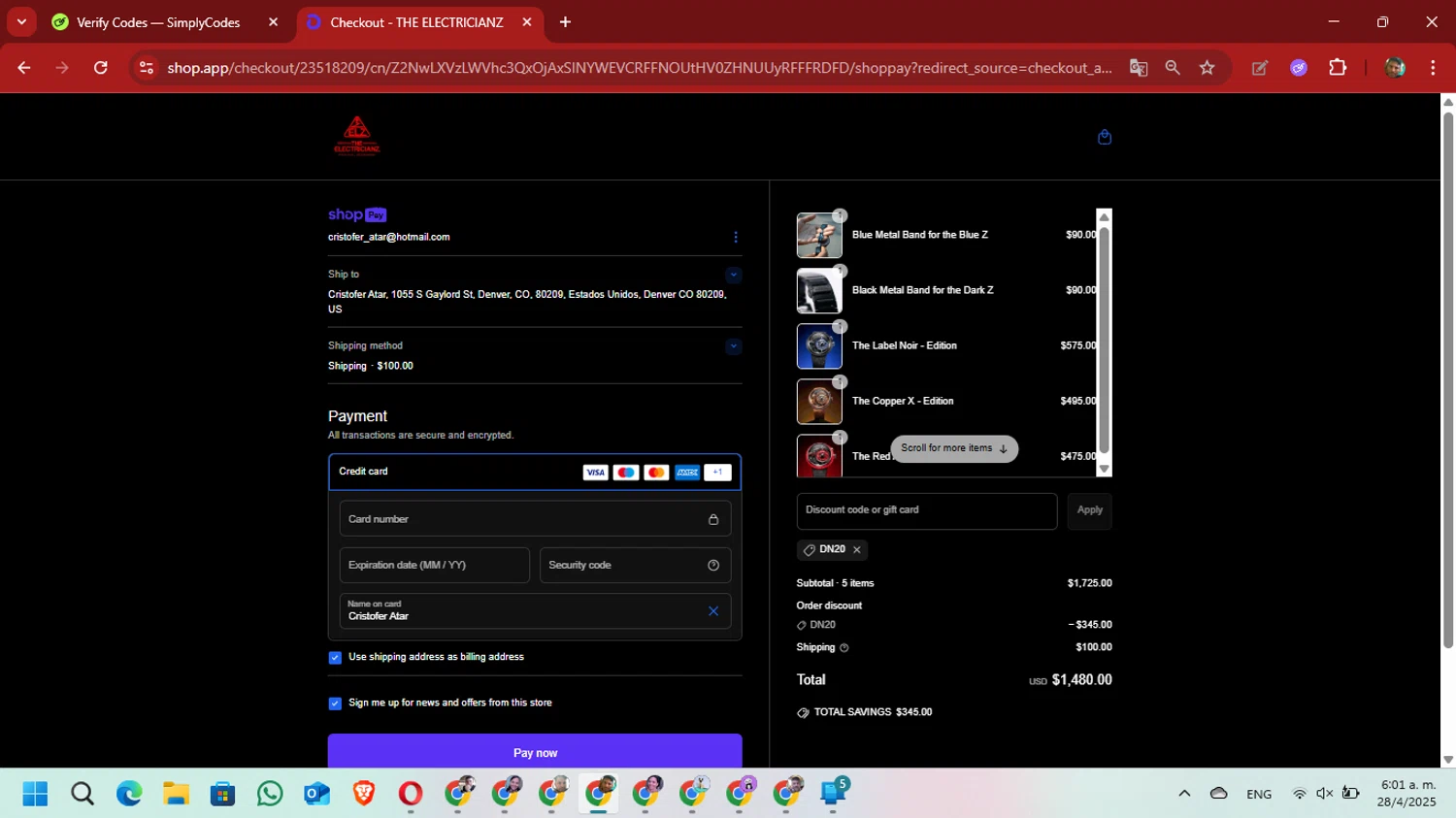This screenshot has height=818, width=1456.
Task: Open a new browser tab
Action: point(565,22)
